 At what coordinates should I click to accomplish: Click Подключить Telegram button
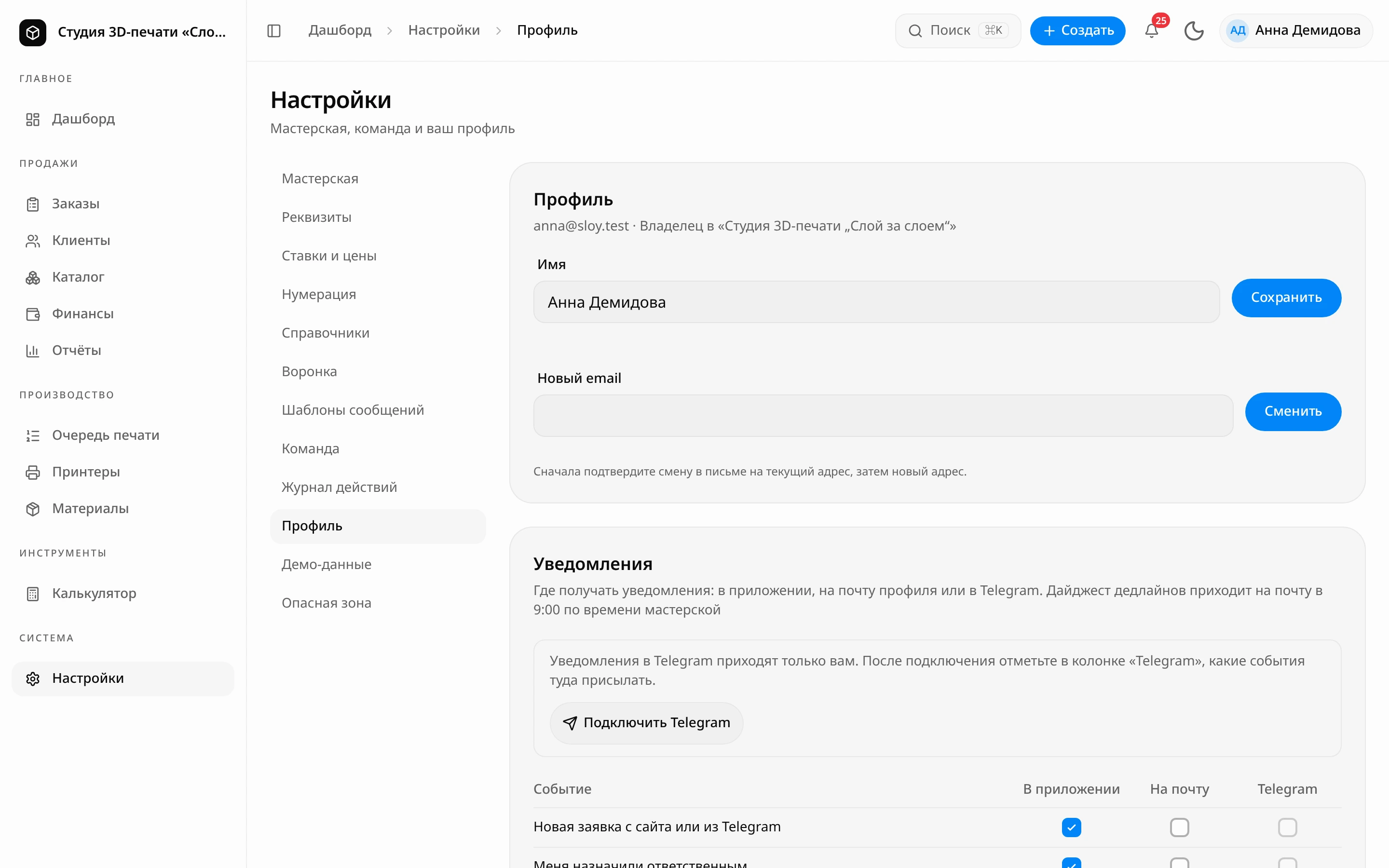click(646, 723)
